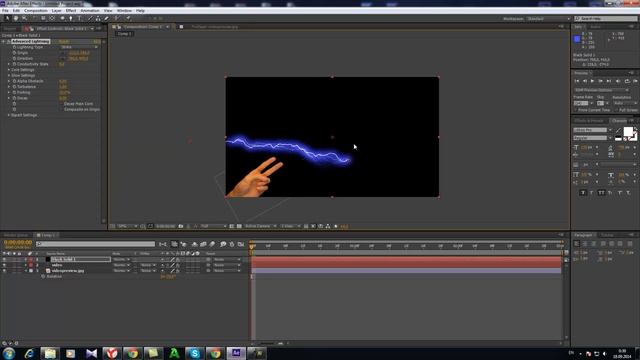Toggle the Advanced Lightning effect fx switch
This screenshot has height=360, width=640.
pyautogui.click(x=9, y=42)
